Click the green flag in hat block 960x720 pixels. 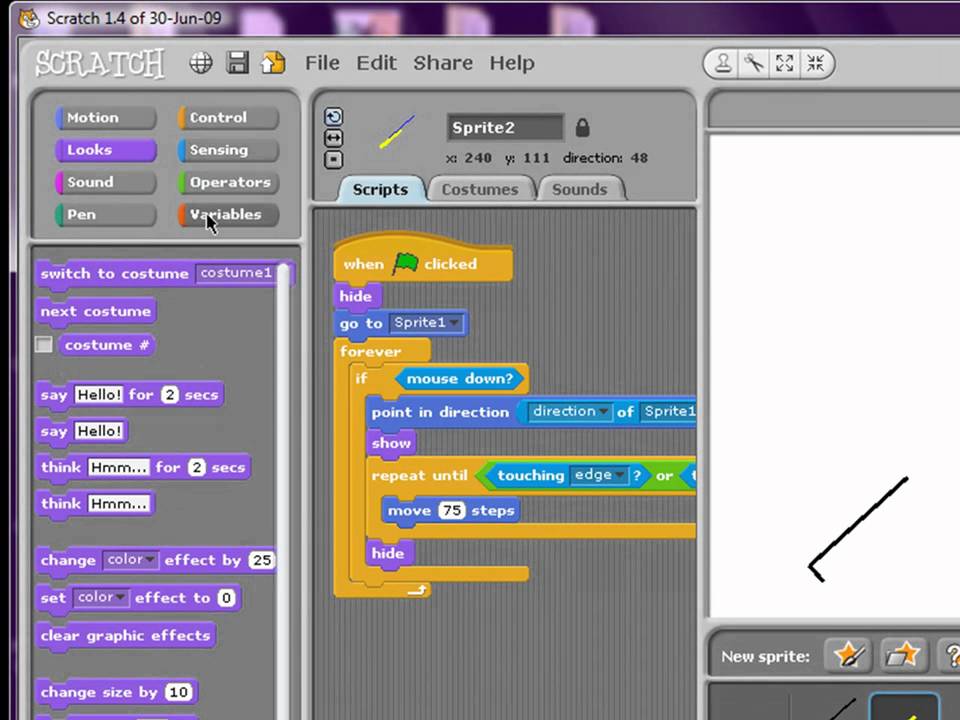coord(405,263)
